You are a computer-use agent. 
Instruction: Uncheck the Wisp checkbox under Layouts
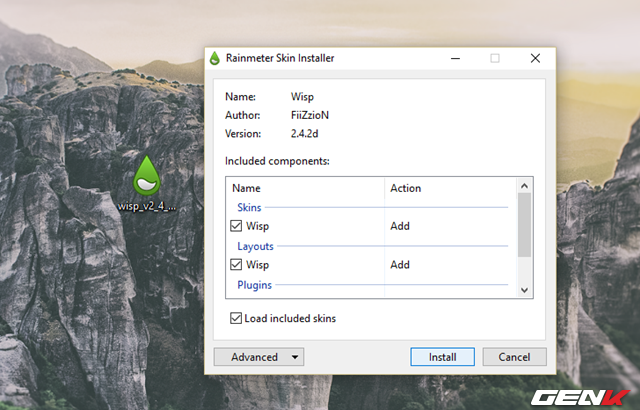point(237,265)
